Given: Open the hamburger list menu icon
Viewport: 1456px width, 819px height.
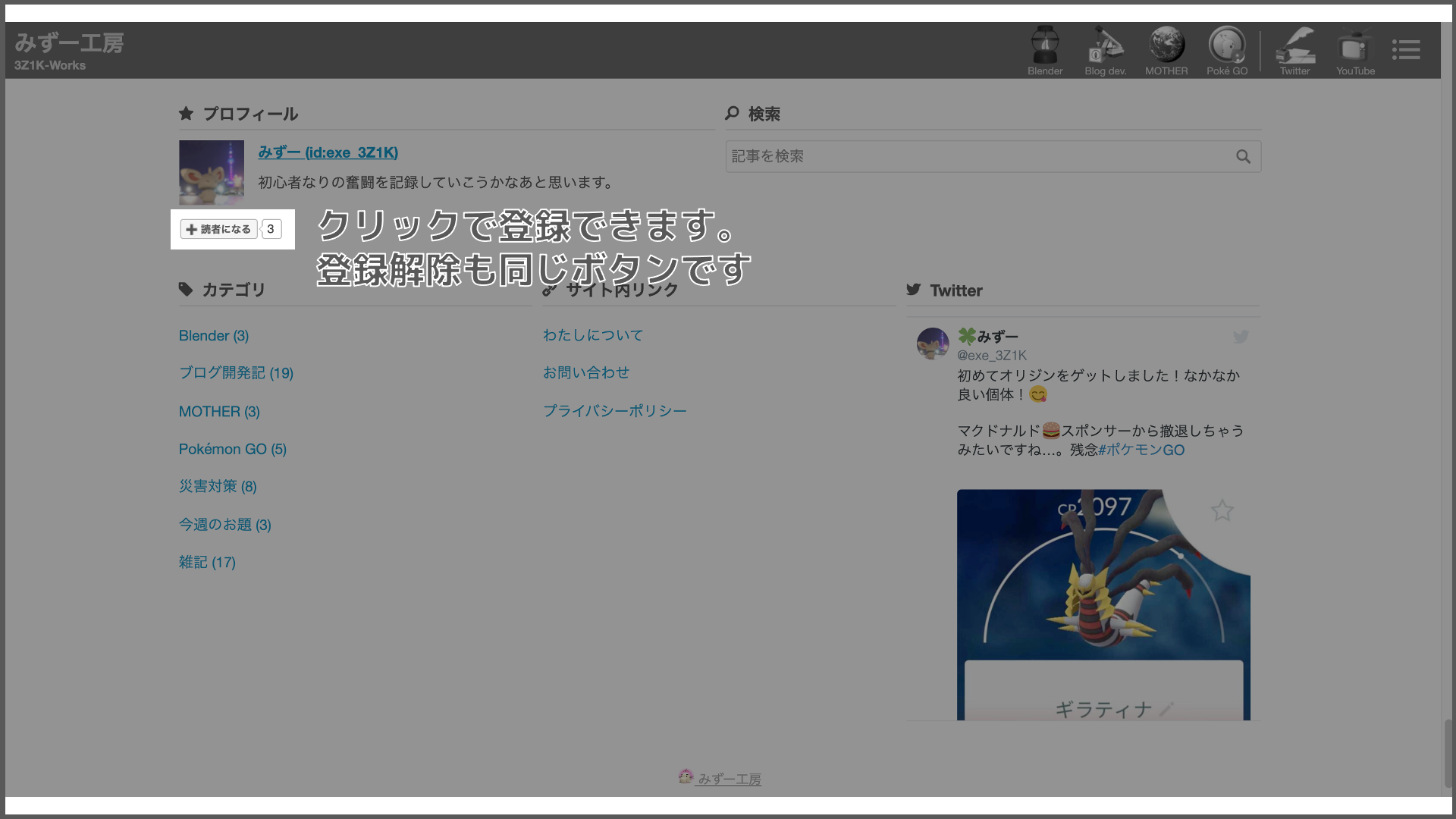Looking at the screenshot, I should click(1406, 50).
